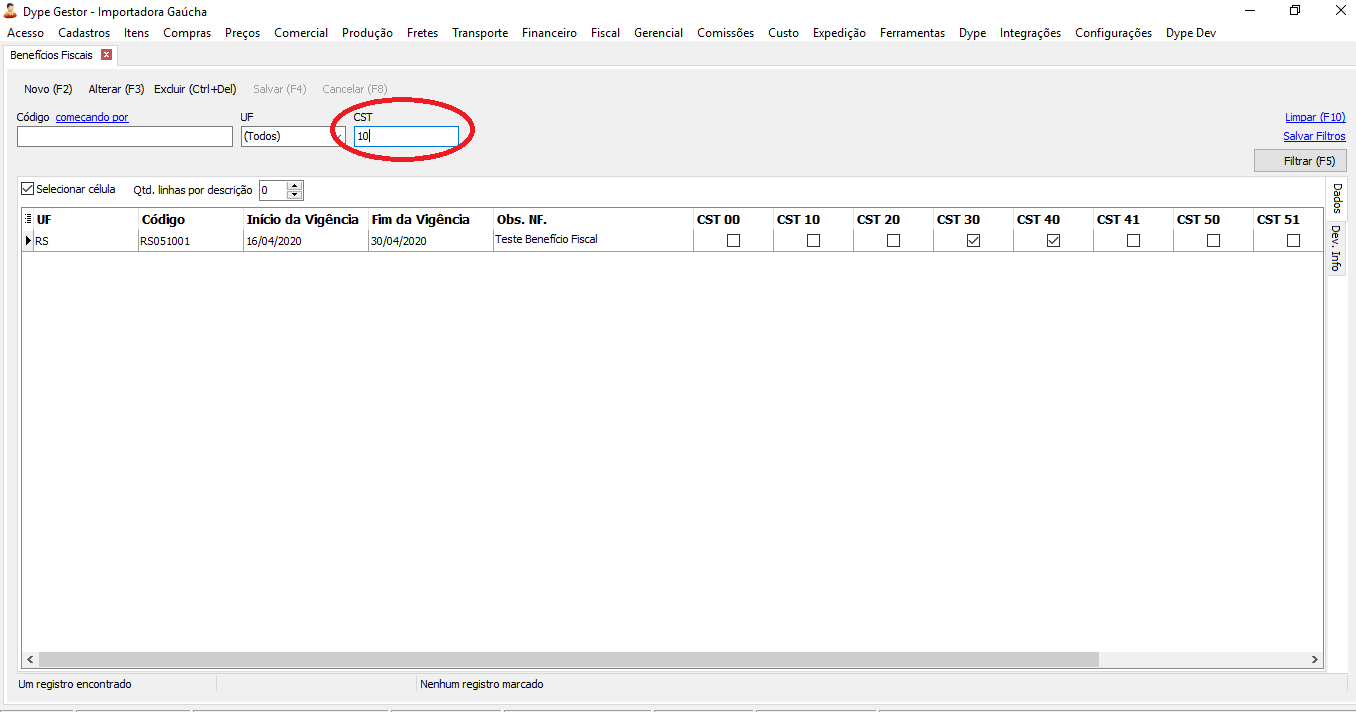Image resolution: width=1356 pixels, height=712 pixels.
Task: Click the row indicator arrow of RS row
Action: (x=28, y=241)
